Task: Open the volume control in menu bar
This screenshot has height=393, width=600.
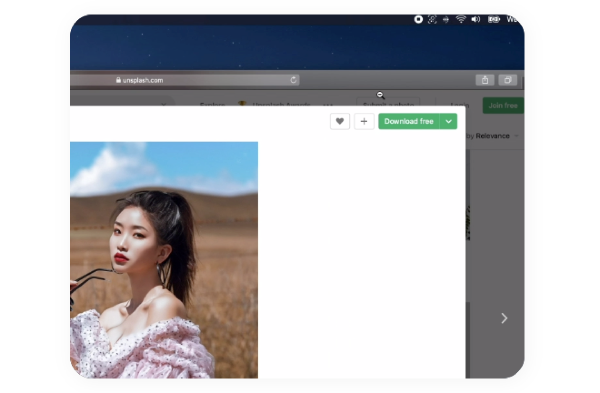Action: coord(476,19)
